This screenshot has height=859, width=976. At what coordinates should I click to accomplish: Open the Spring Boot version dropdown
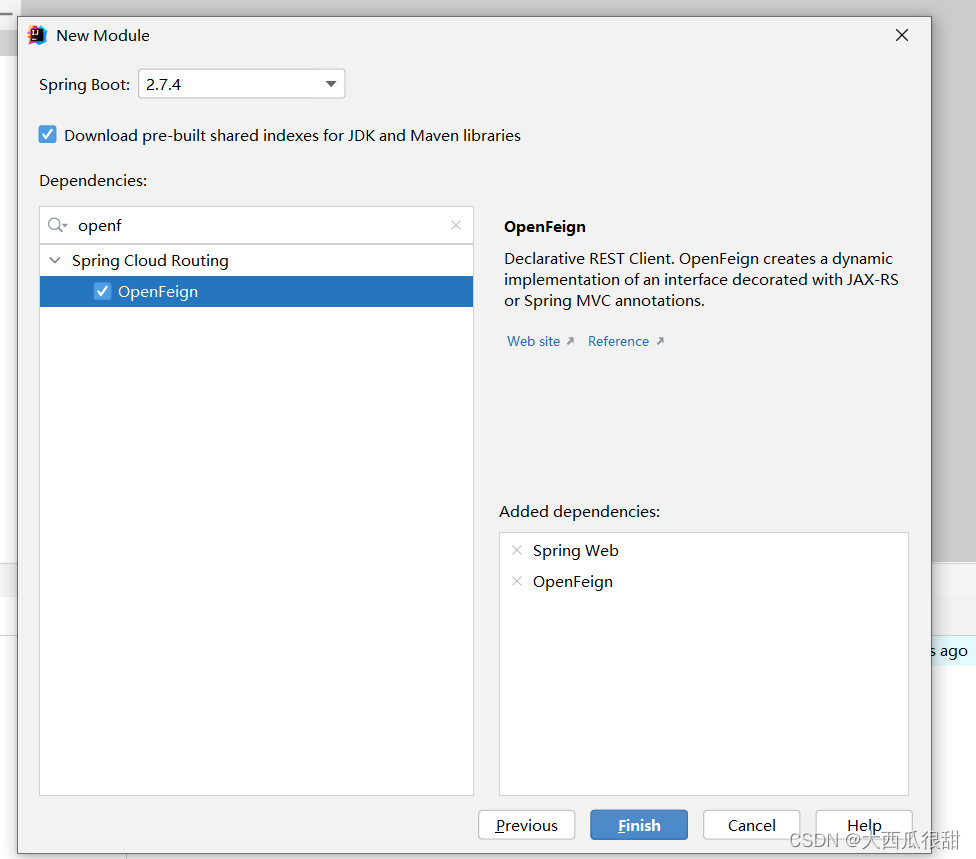[x=242, y=84]
